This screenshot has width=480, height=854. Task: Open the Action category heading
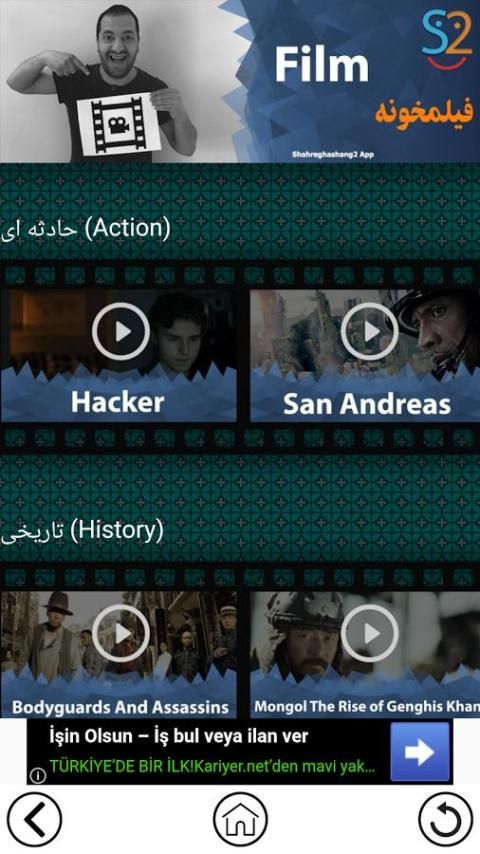86,229
